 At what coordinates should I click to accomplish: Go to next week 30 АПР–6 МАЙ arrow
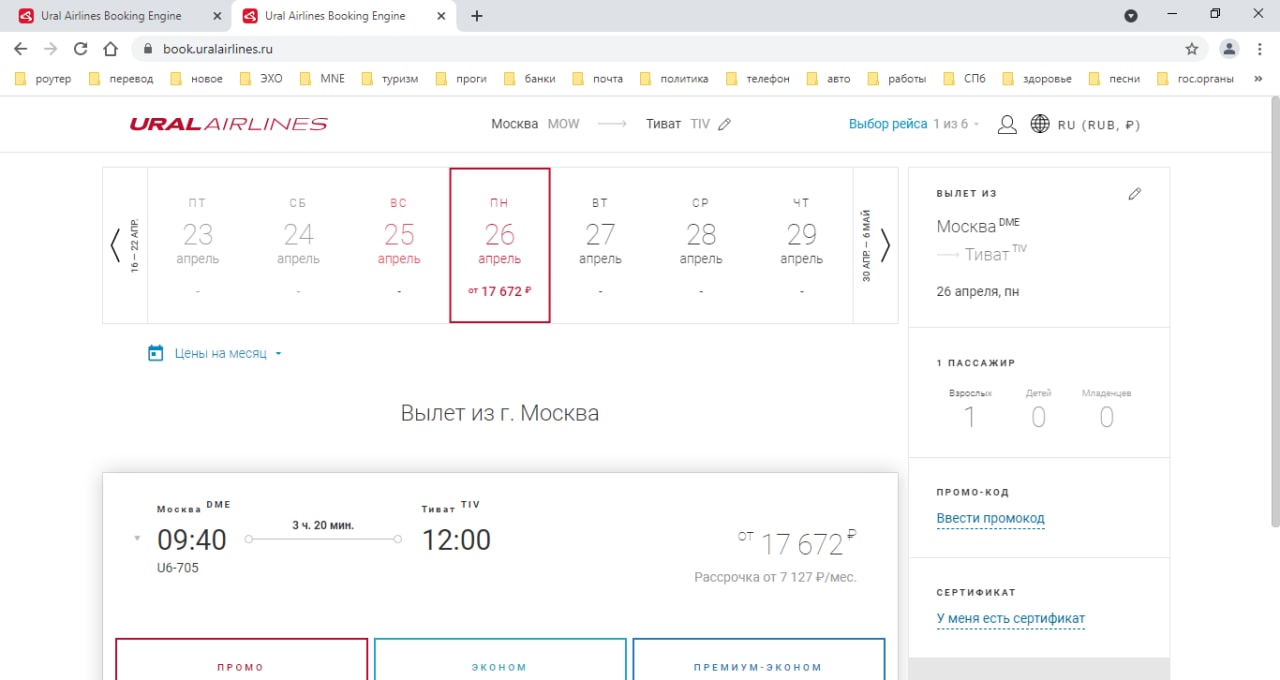point(885,245)
